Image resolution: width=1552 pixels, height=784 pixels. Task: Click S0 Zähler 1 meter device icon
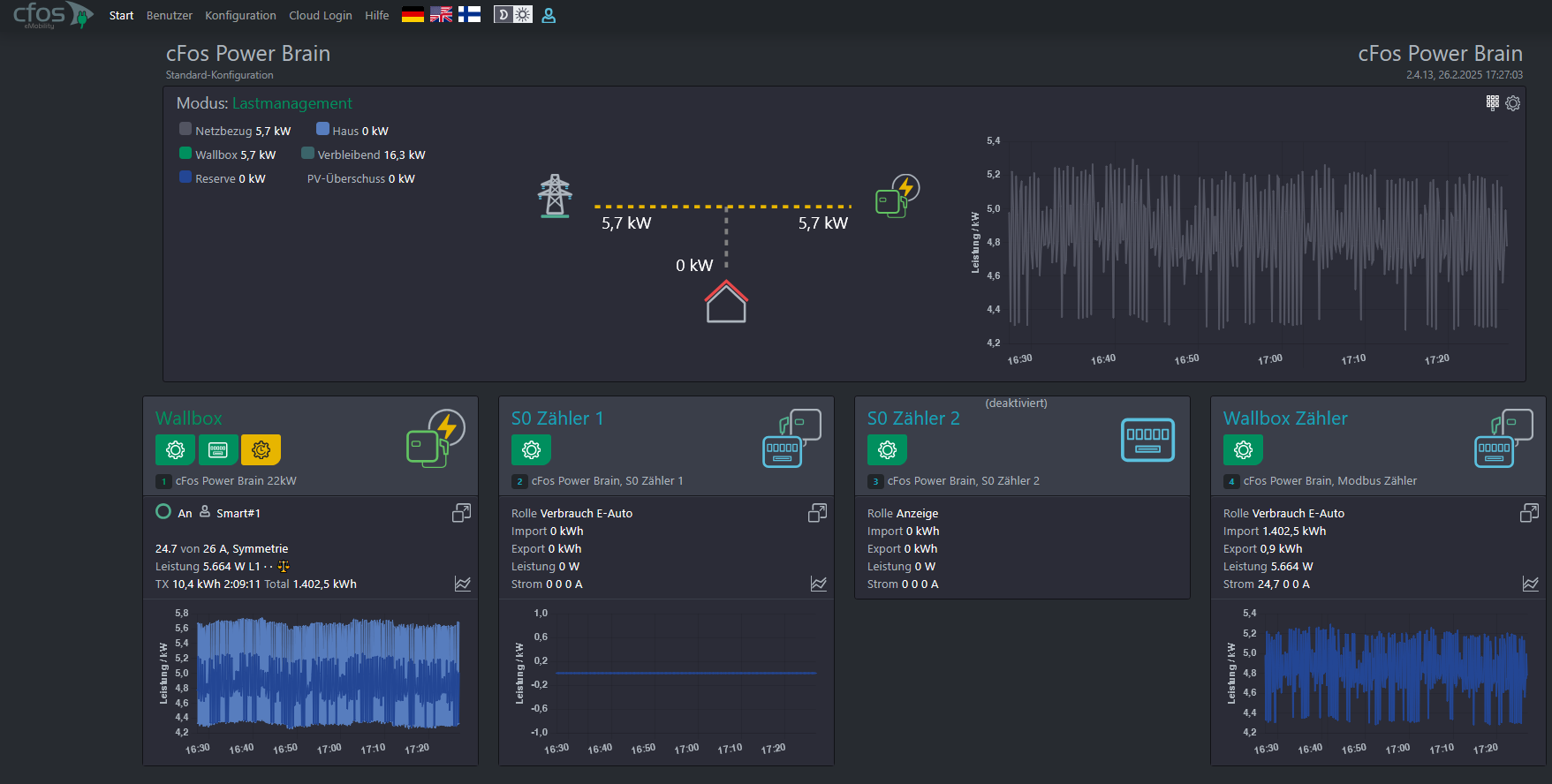[791, 439]
